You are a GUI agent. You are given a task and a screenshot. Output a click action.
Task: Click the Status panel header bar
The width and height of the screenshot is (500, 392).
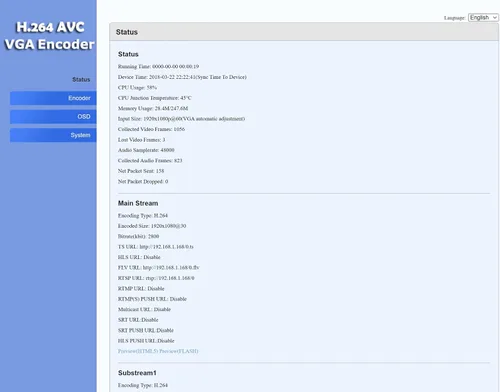(304, 32)
